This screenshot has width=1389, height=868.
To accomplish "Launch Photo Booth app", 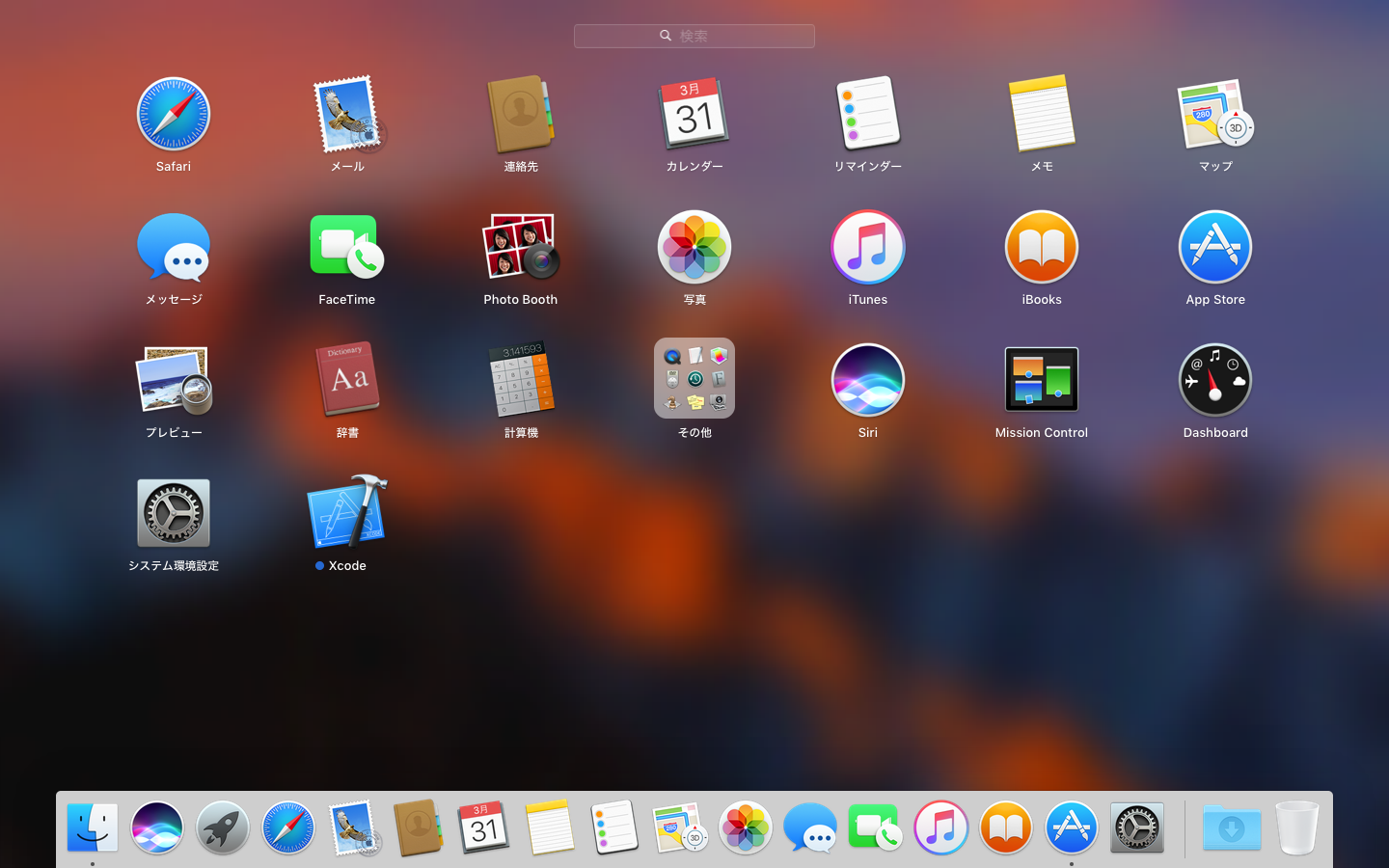I will point(521,248).
